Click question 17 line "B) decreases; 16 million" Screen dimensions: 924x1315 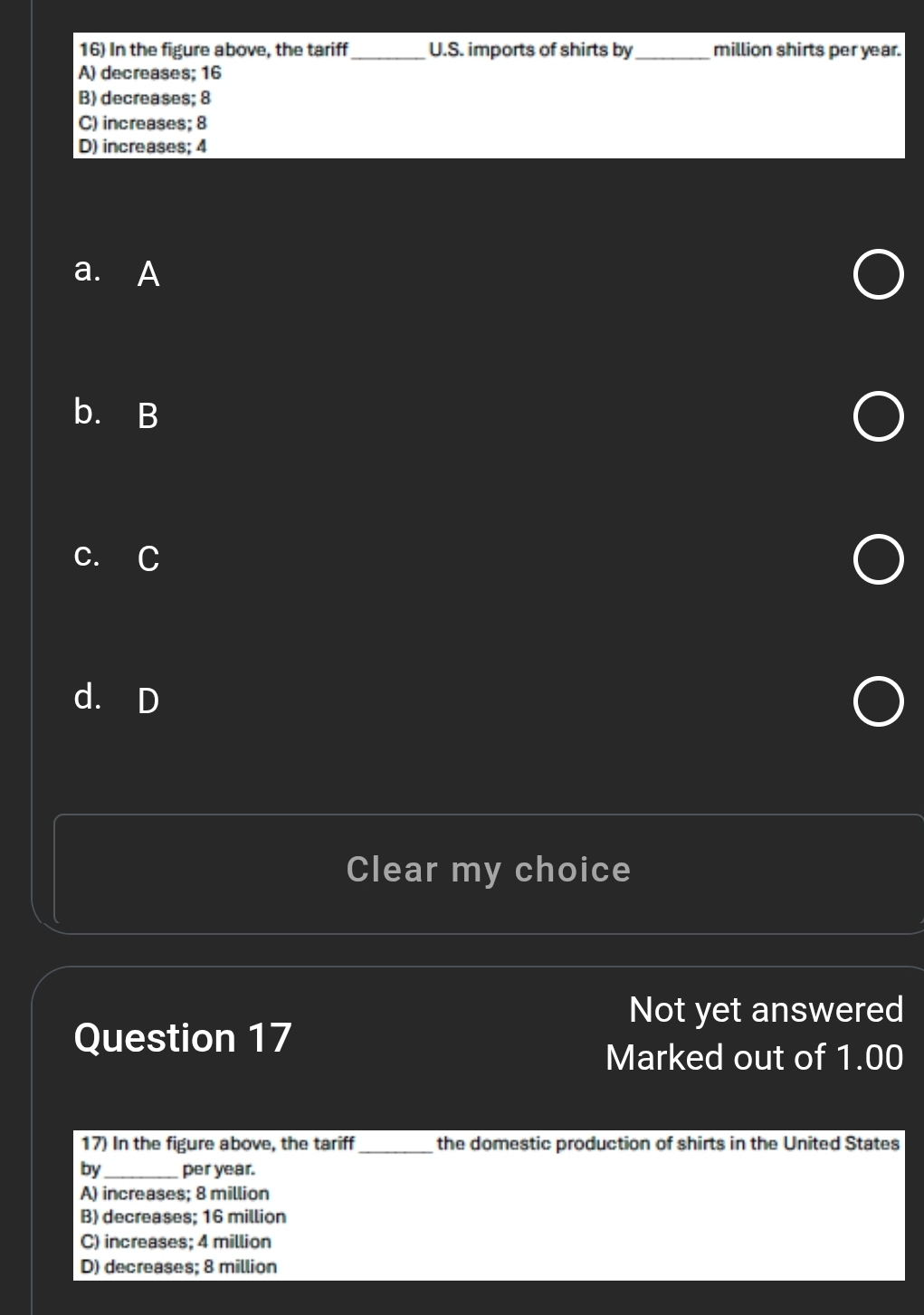(x=183, y=1217)
